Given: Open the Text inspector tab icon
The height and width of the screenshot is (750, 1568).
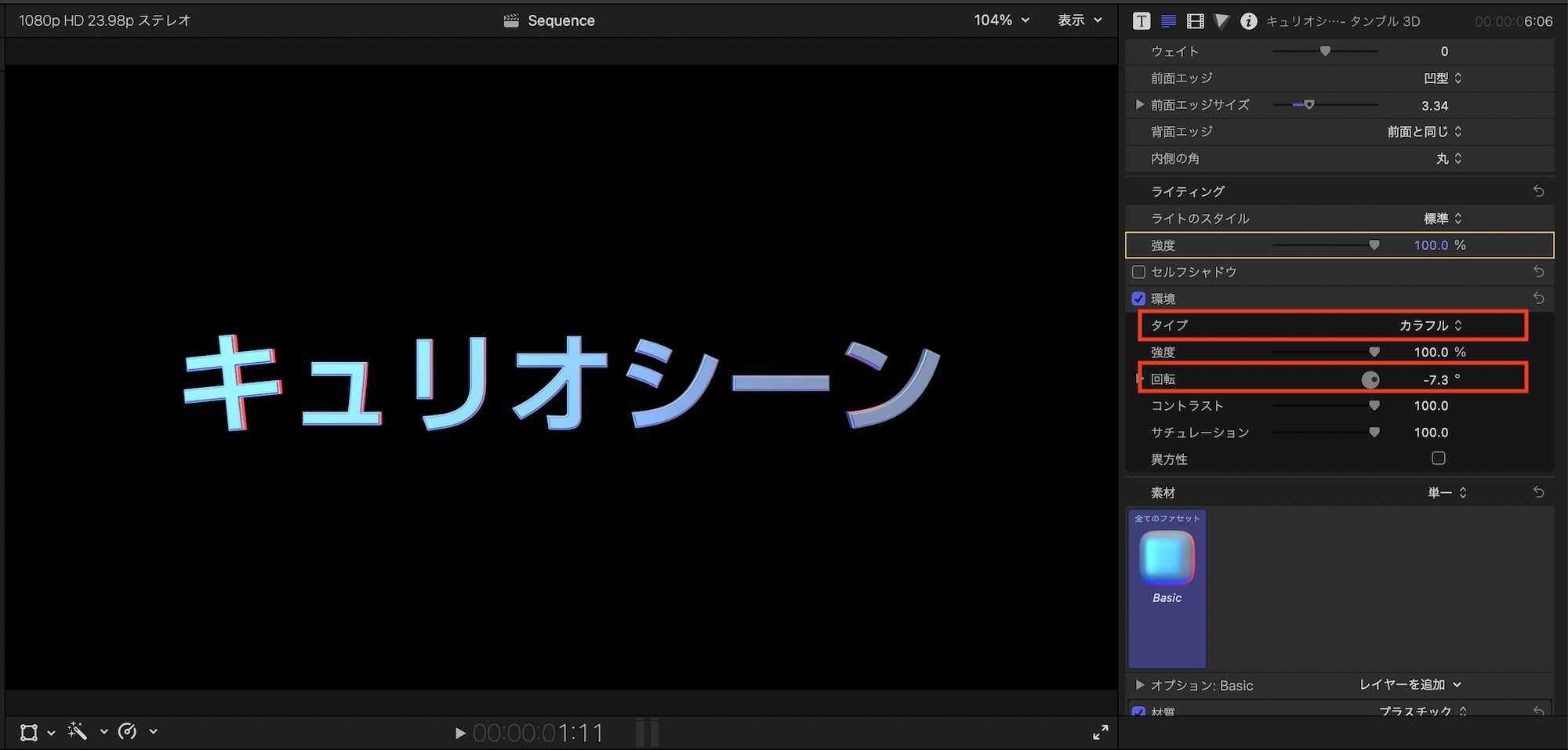Looking at the screenshot, I should pyautogui.click(x=1142, y=21).
